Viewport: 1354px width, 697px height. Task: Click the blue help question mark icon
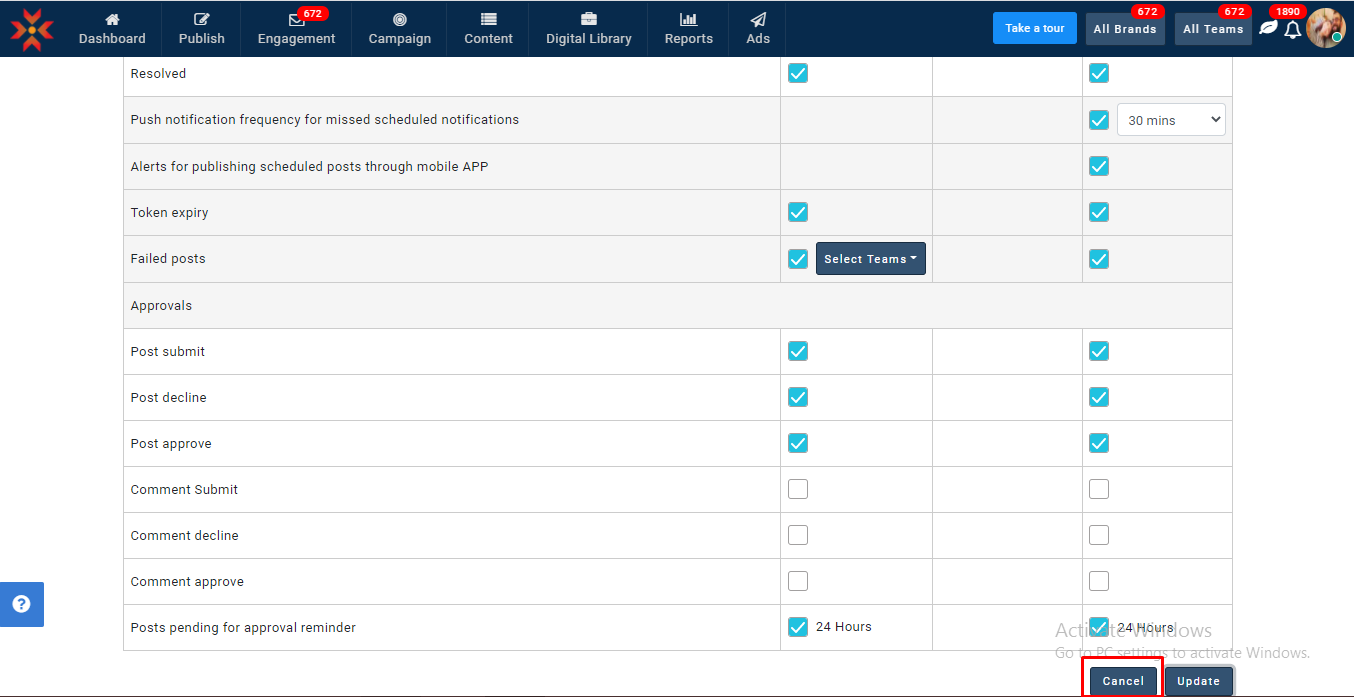[x=21, y=604]
